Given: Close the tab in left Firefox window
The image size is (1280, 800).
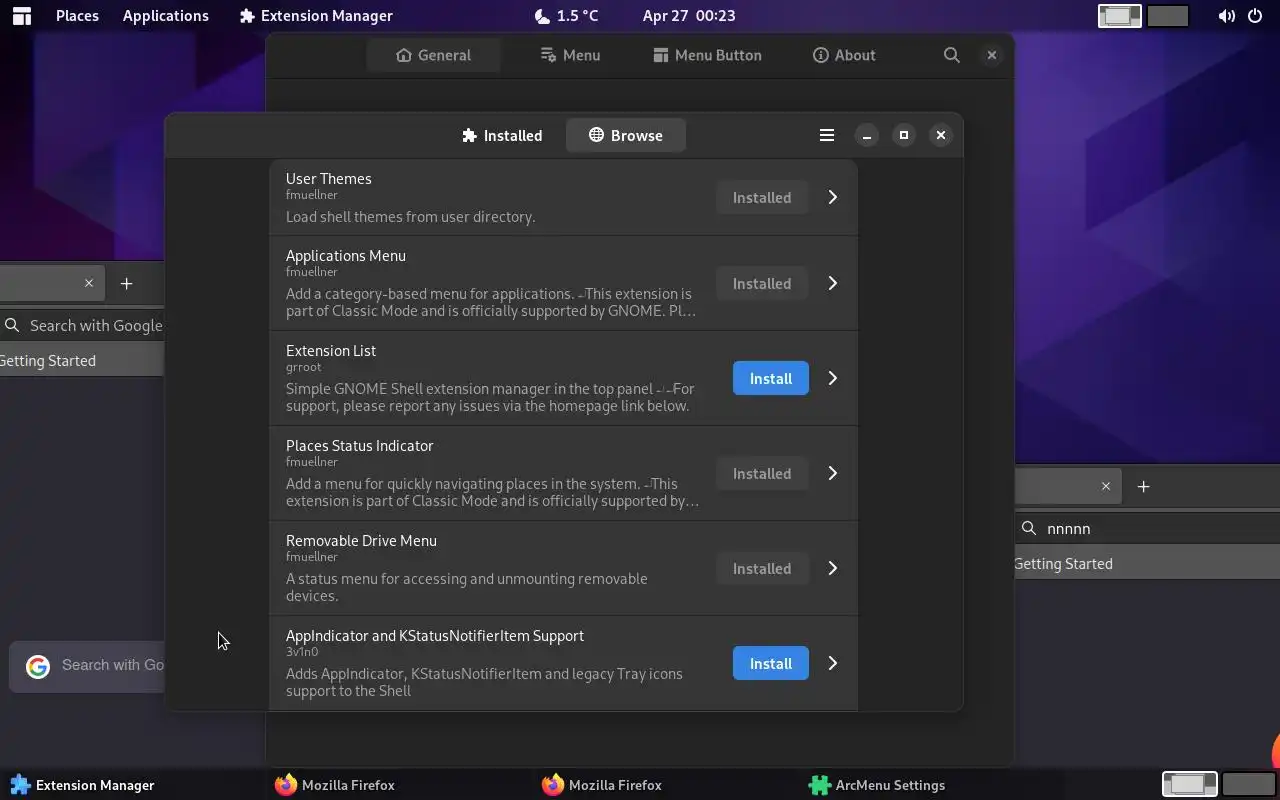Looking at the screenshot, I should pos(89,283).
